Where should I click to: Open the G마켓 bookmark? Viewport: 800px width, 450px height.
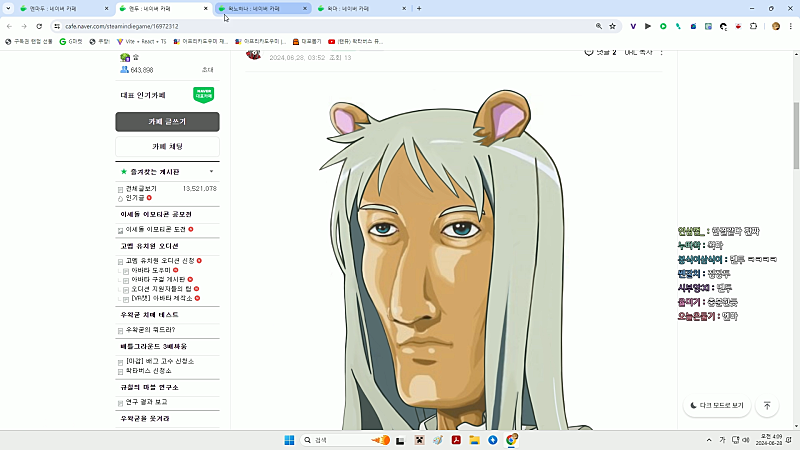[x=71, y=41]
